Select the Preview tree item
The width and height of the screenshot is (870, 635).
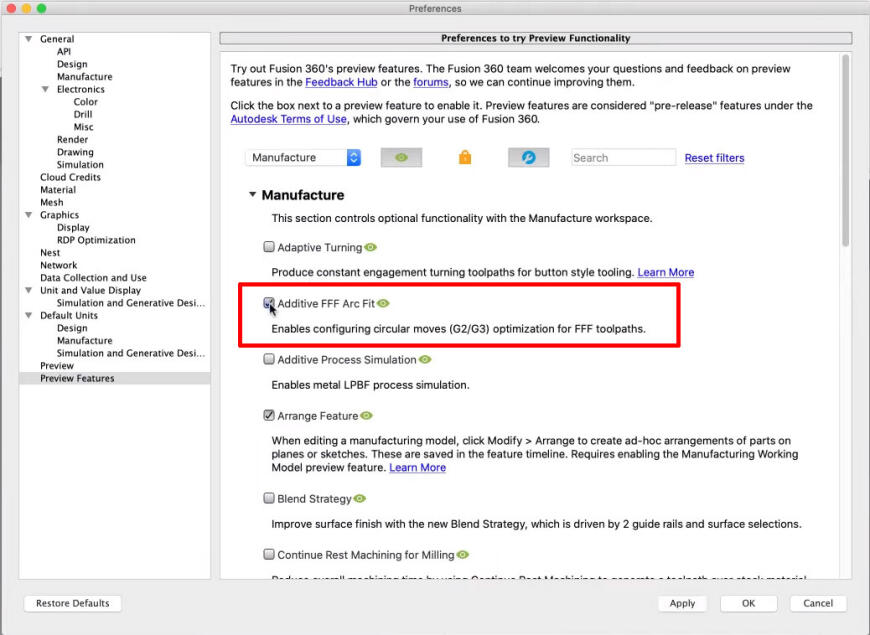point(57,366)
